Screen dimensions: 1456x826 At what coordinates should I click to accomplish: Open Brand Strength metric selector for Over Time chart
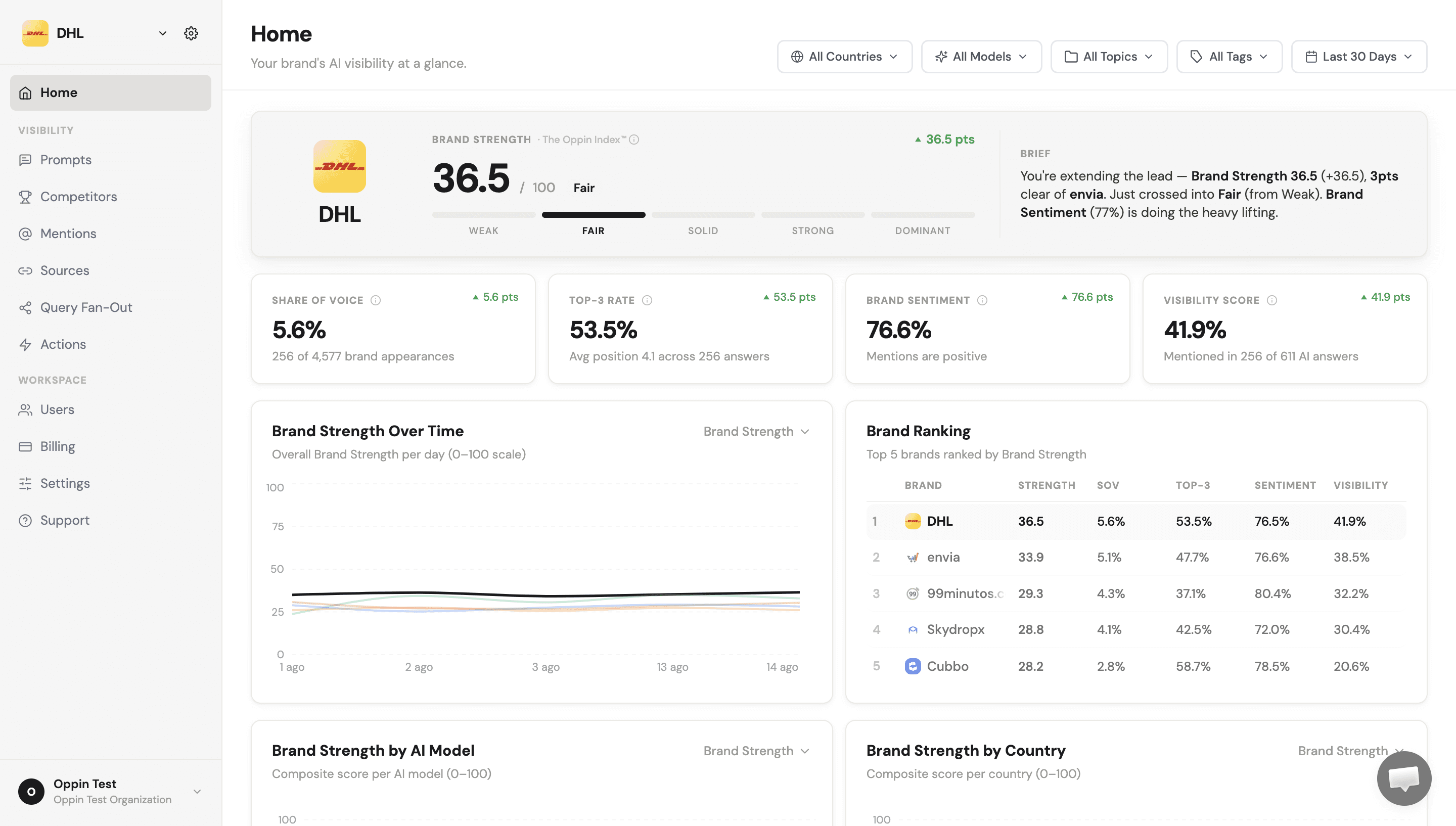click(x=757, y=432)
